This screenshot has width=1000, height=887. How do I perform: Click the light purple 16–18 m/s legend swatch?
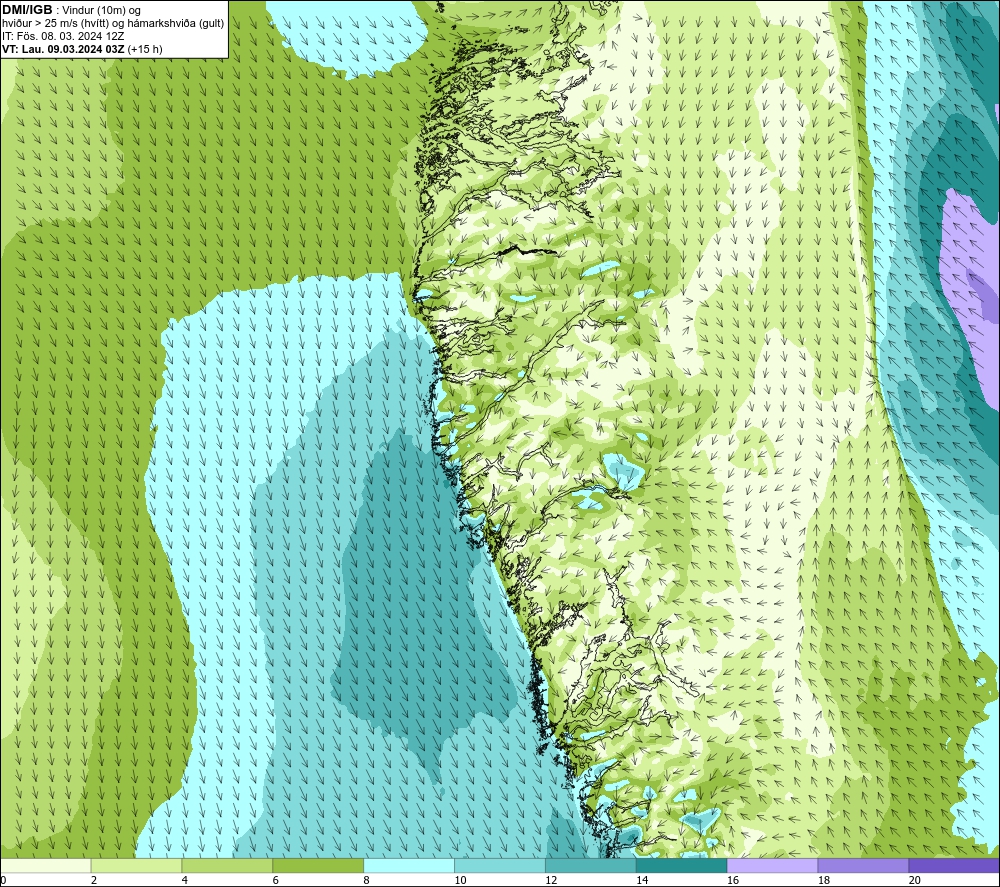coord(772,865)
